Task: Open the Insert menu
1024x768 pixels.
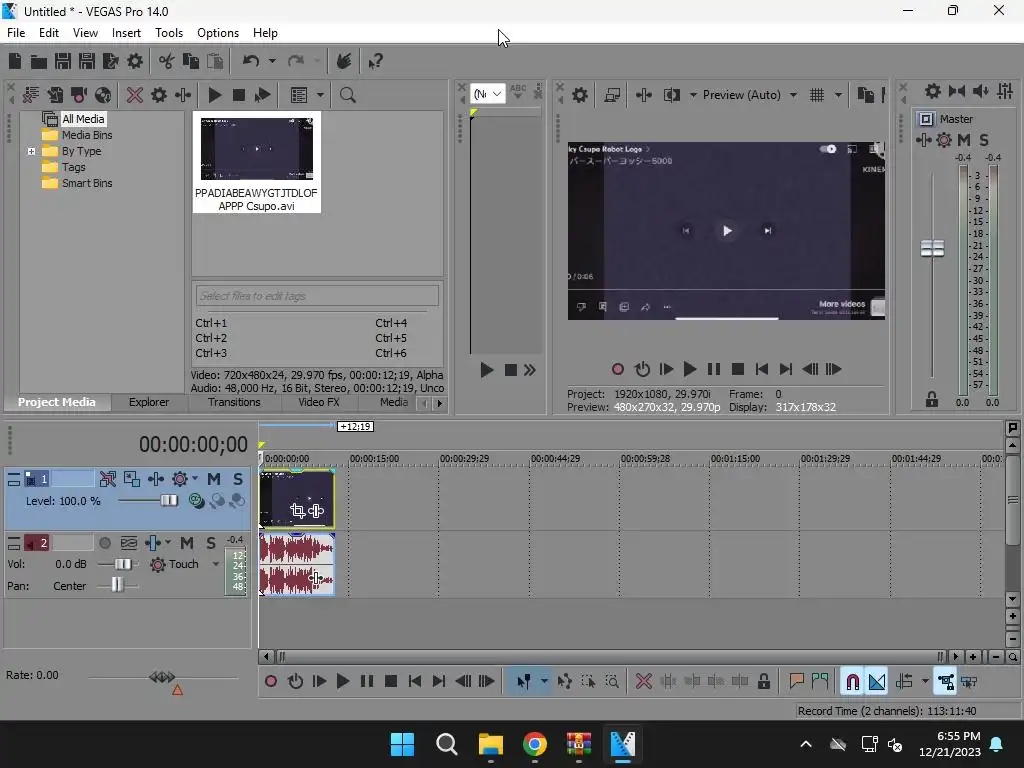Action: coord(126,33)
